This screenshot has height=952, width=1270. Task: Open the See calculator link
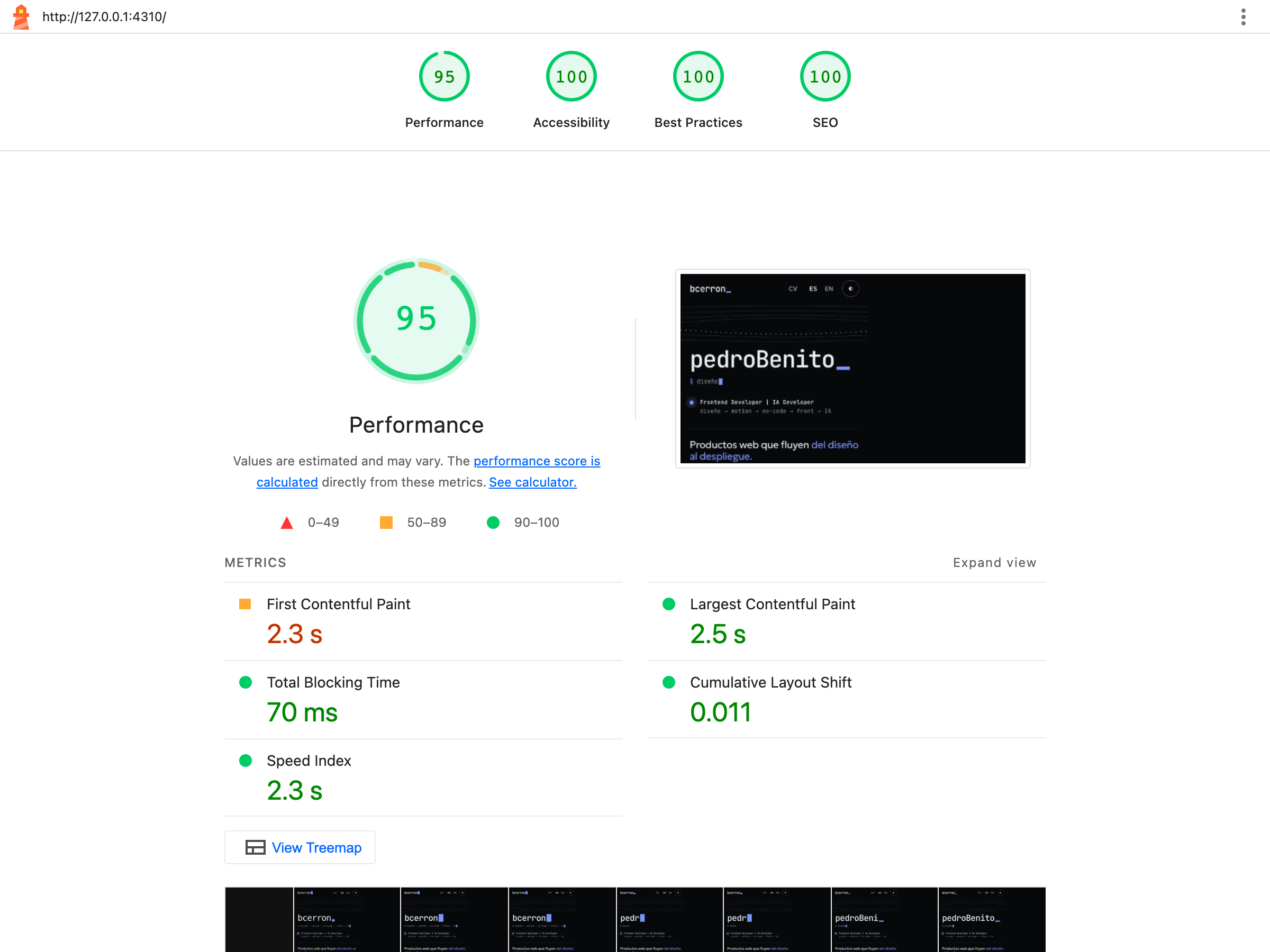point(533,482)
